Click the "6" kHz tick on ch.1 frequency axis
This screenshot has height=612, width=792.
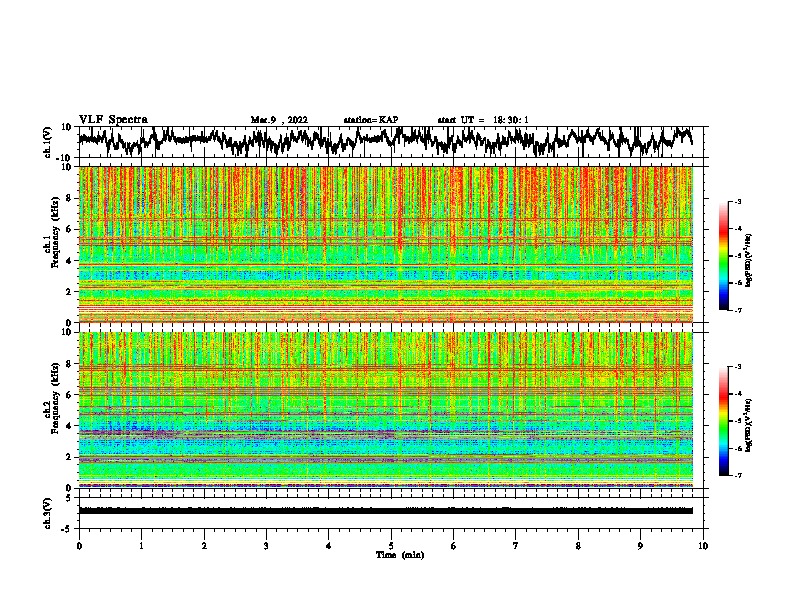pos(70,230)
